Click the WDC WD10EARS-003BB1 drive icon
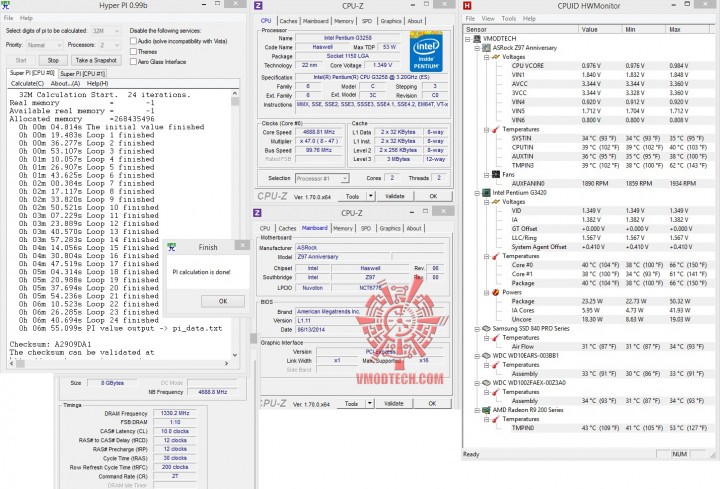 pyautogui.click(x=487, y=355)
